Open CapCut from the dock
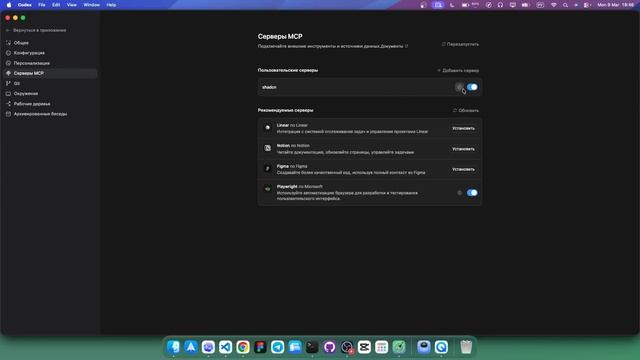The width and height of the screenshot is (640, 360). [364, 347]
